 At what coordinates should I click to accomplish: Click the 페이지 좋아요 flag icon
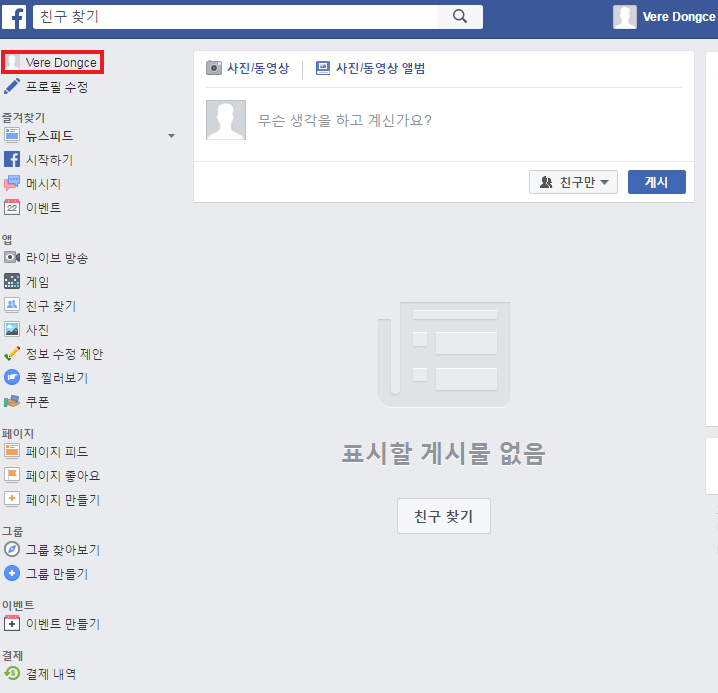[12, 475]
